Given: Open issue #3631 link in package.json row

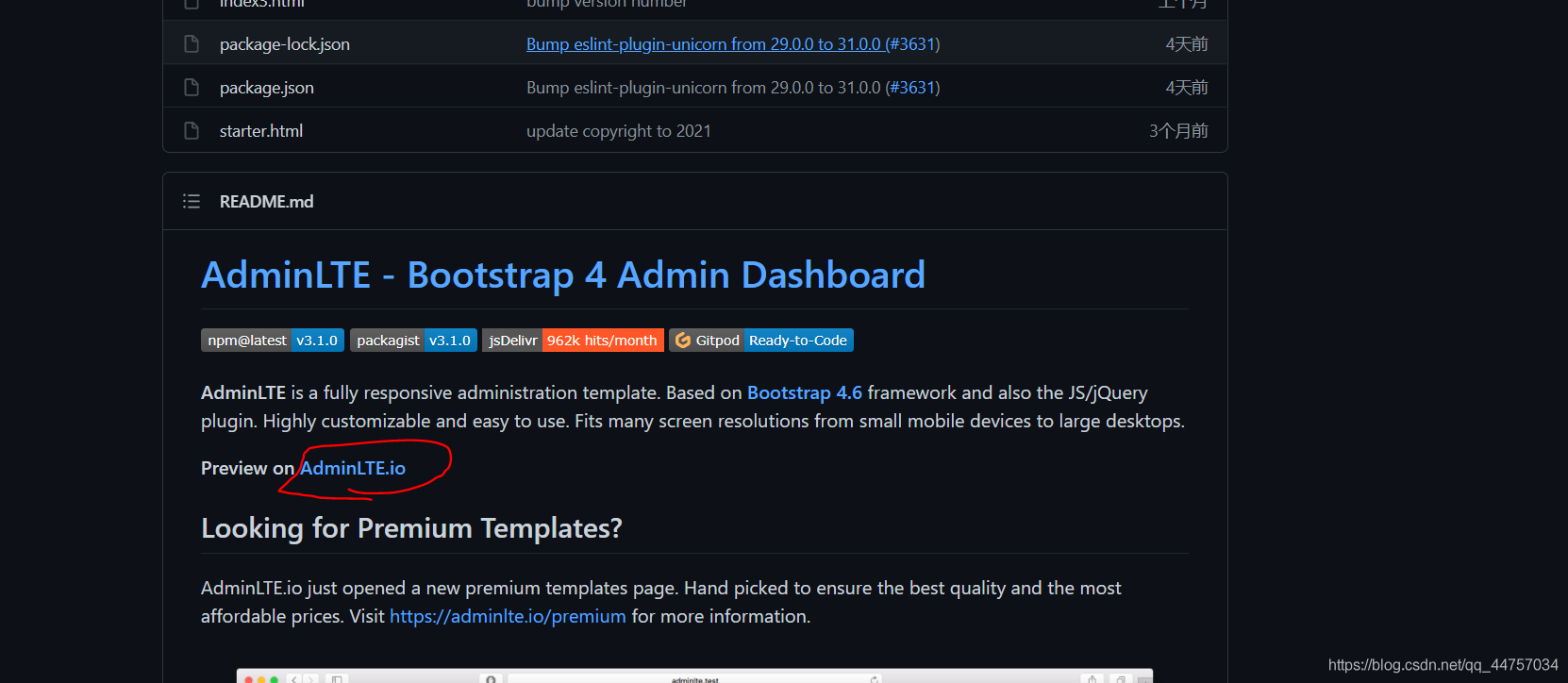Looking at the screenshot, I should [912, 88].
